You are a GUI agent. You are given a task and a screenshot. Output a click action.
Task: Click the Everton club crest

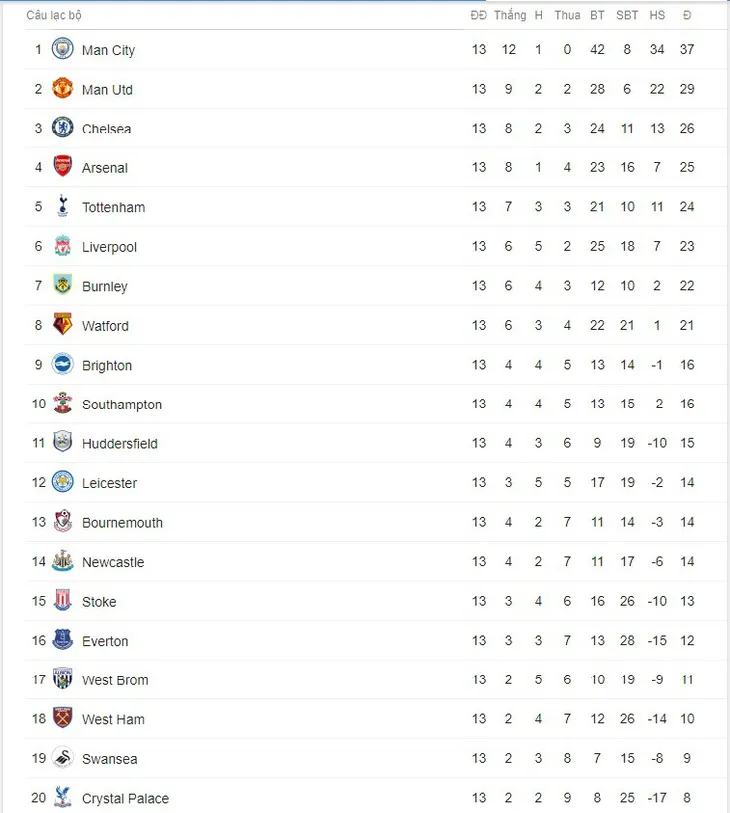click(63, 640)
